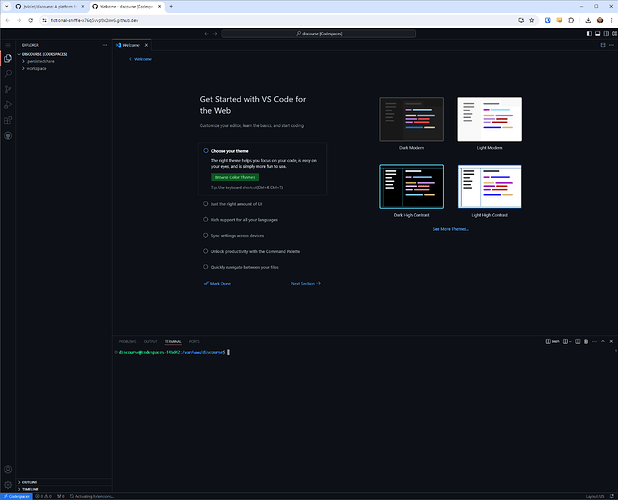Image resolution: width=618 pixels, height=500 pixels.
Task: Expand the OUTLINE section
Action: click(x=64, y=482)
